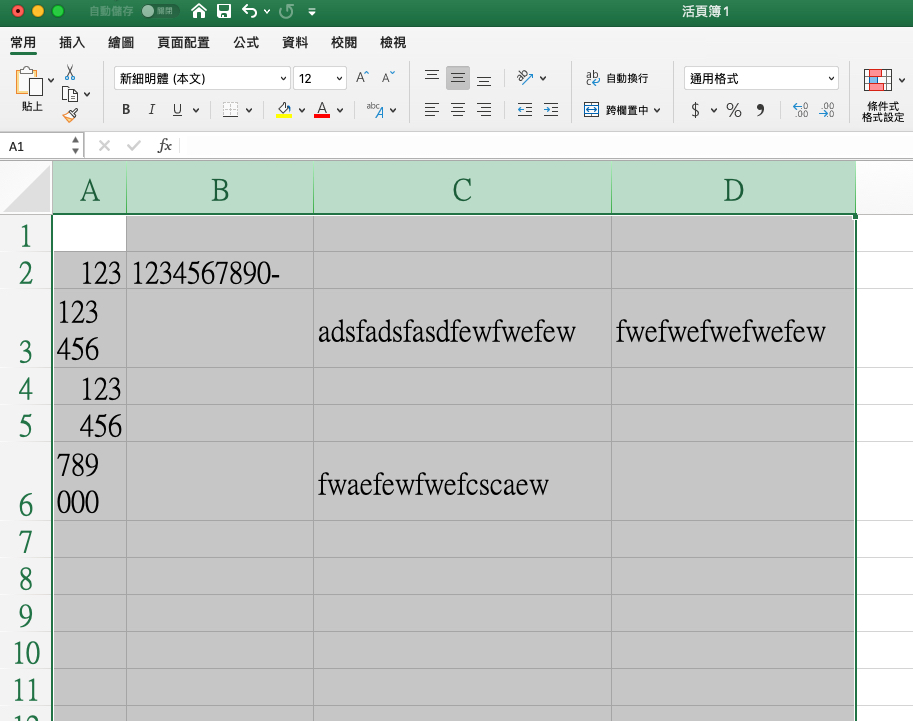The image size is (913, 721).
Task: Toggle Underline formatting
Action: 178,109
